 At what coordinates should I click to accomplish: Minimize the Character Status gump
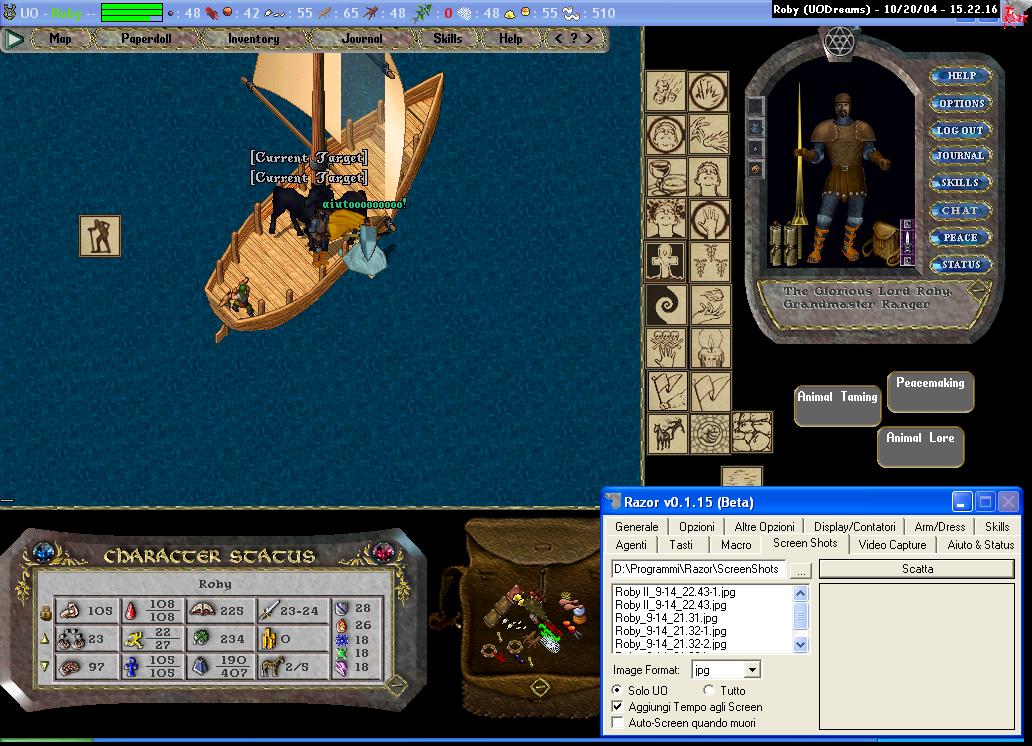click(x=396, y=685)
